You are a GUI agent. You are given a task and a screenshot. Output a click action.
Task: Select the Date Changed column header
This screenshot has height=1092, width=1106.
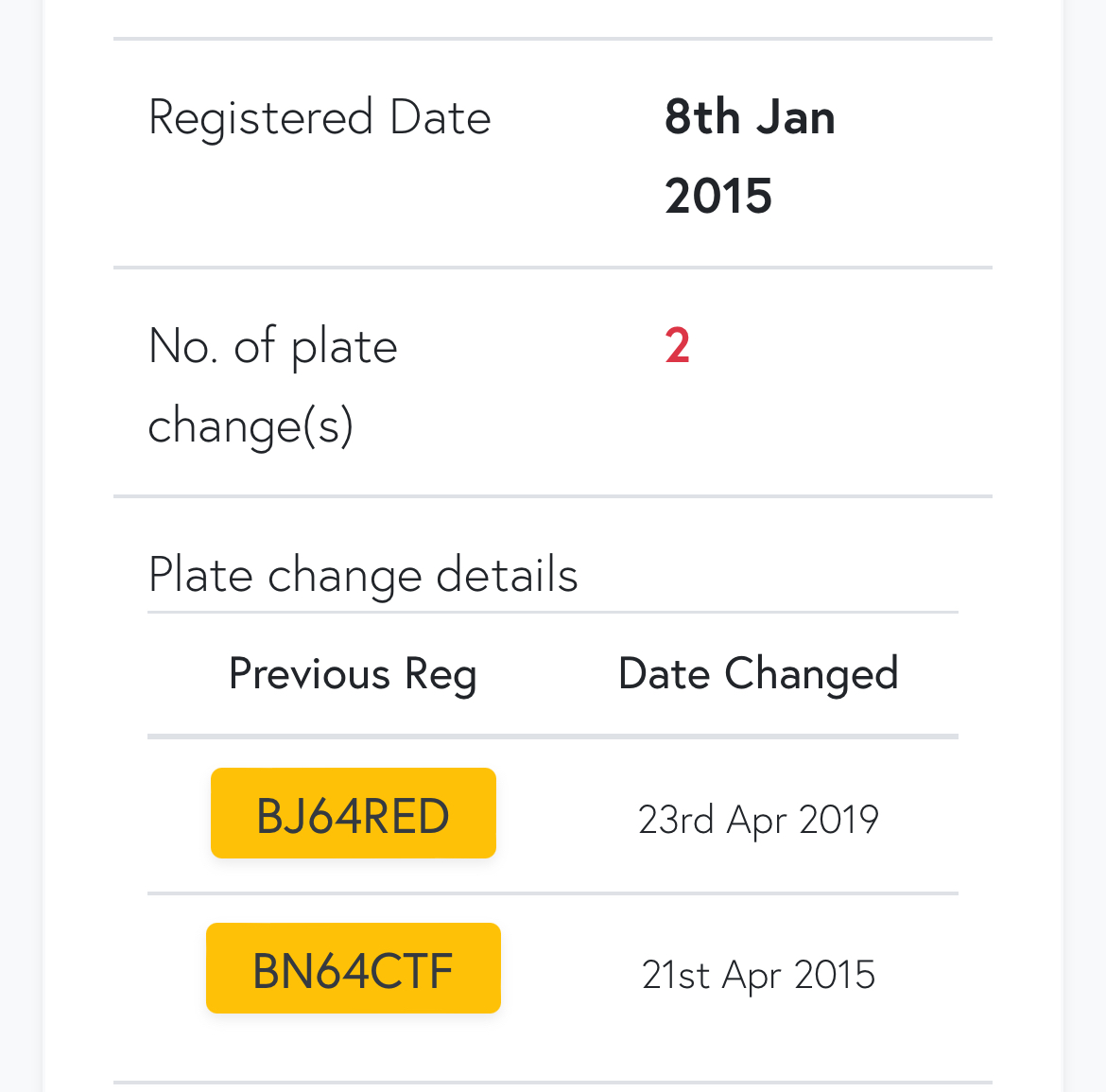click(x=758, y=674)
